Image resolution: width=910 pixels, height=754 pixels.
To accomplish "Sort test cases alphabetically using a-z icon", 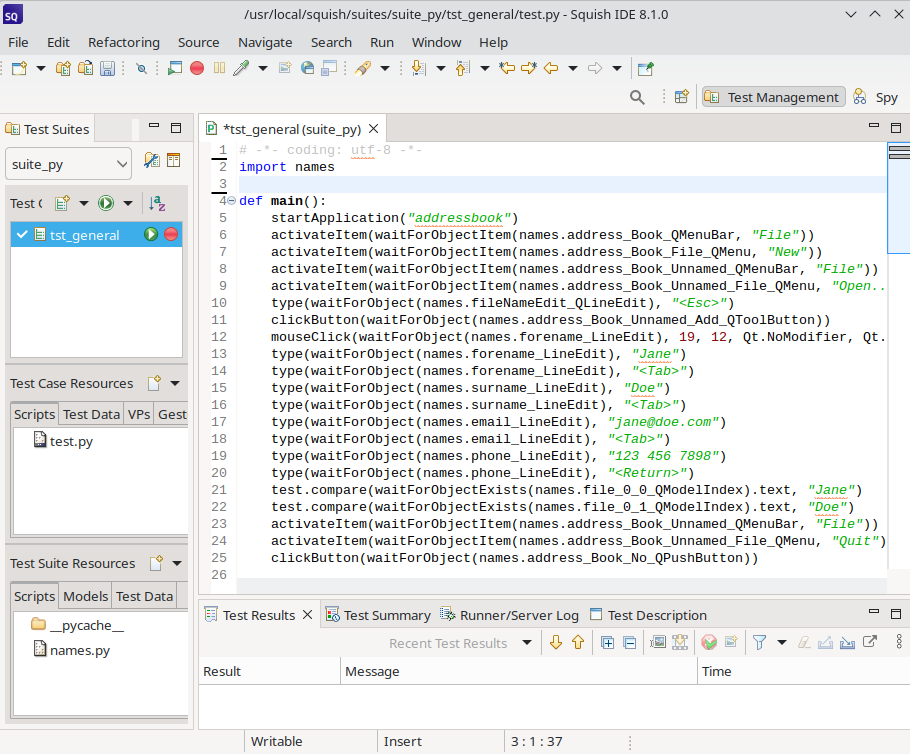I will point(157,203).
